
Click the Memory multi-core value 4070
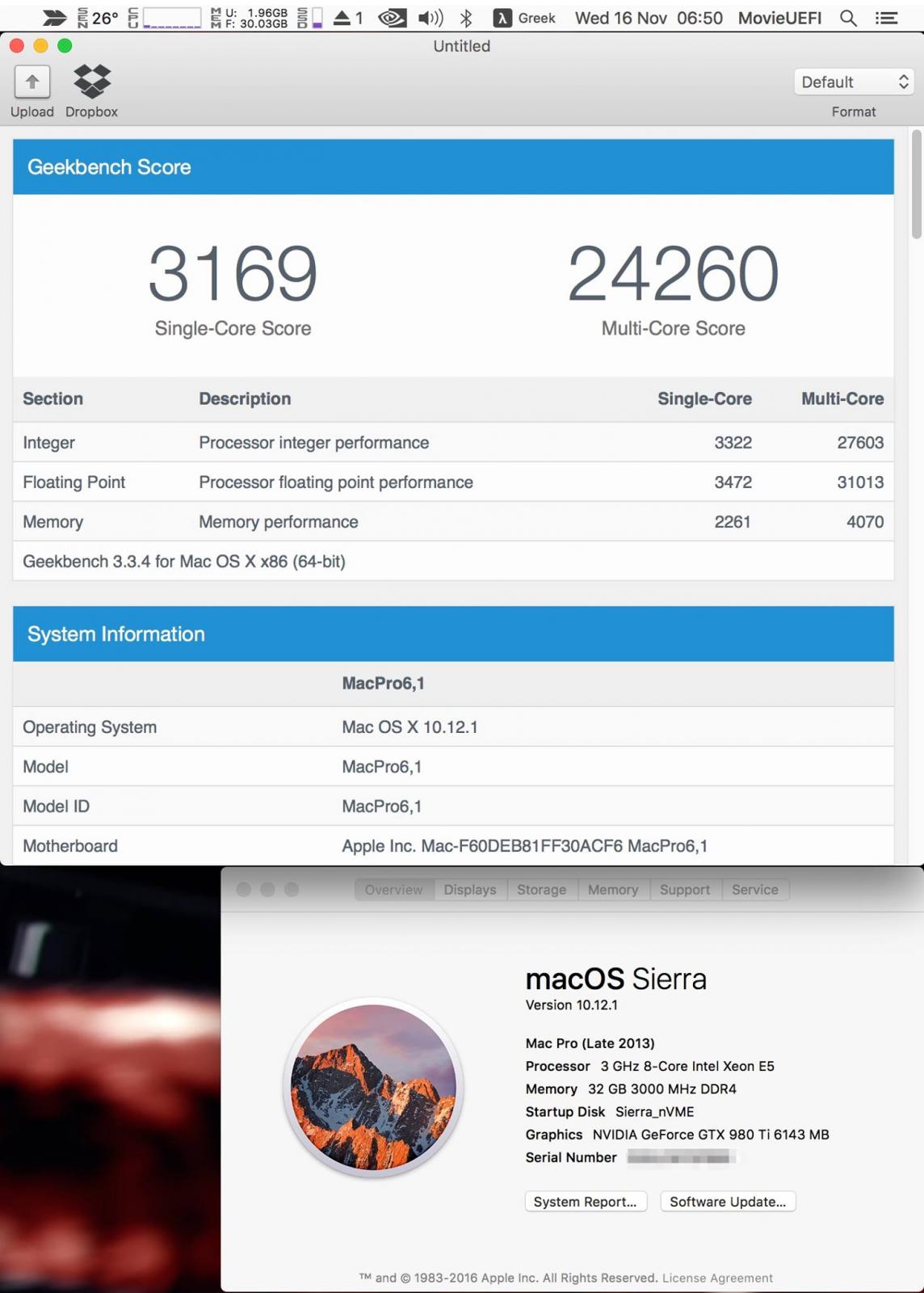tap(865, 522)
